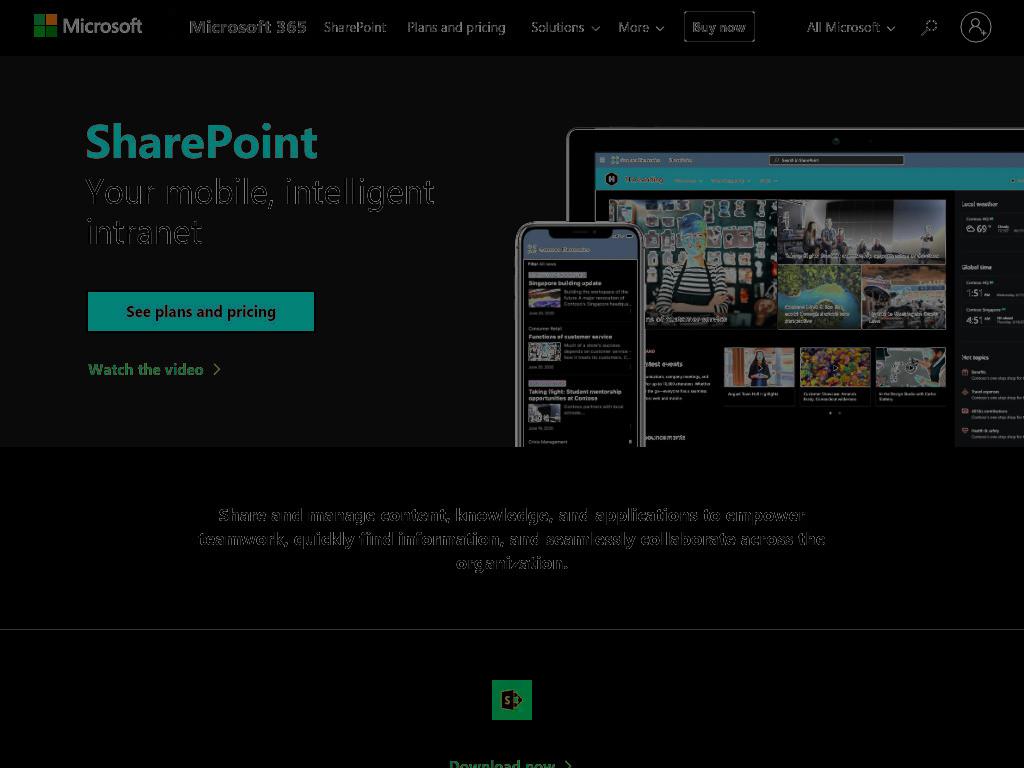Click the Microsoft 365 link
Viewport: 1024px width, 768px height.
[x=248, y=27]
